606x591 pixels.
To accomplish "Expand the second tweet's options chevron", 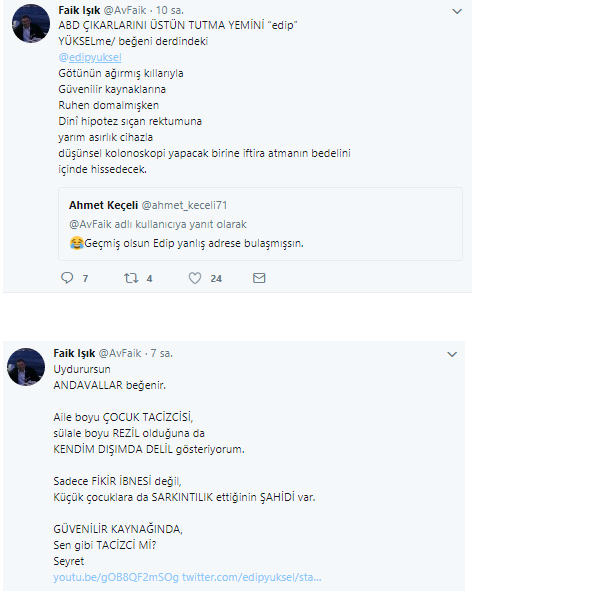I will [452, 354].
